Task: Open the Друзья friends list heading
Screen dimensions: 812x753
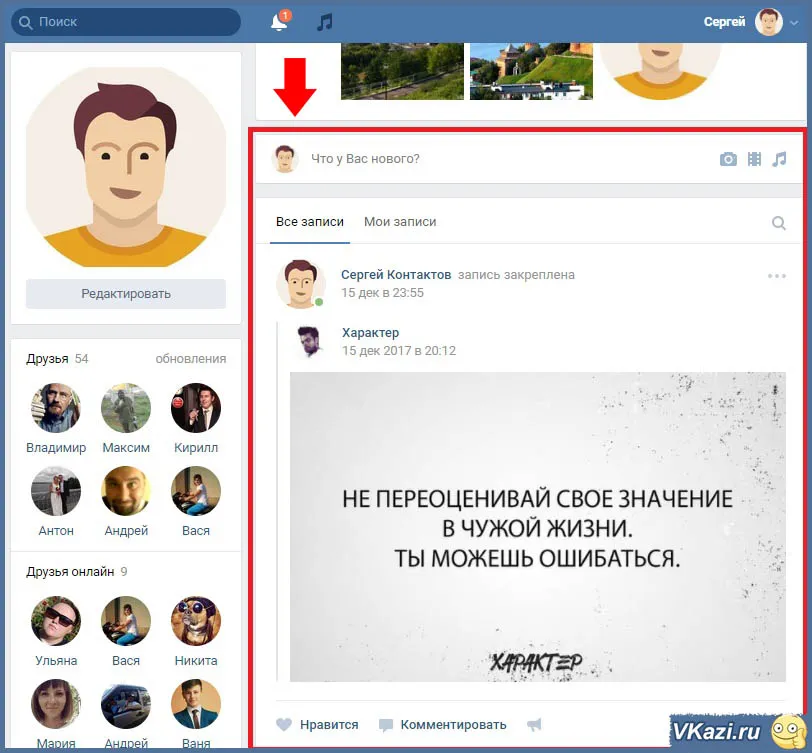Action: click(47, 359)
